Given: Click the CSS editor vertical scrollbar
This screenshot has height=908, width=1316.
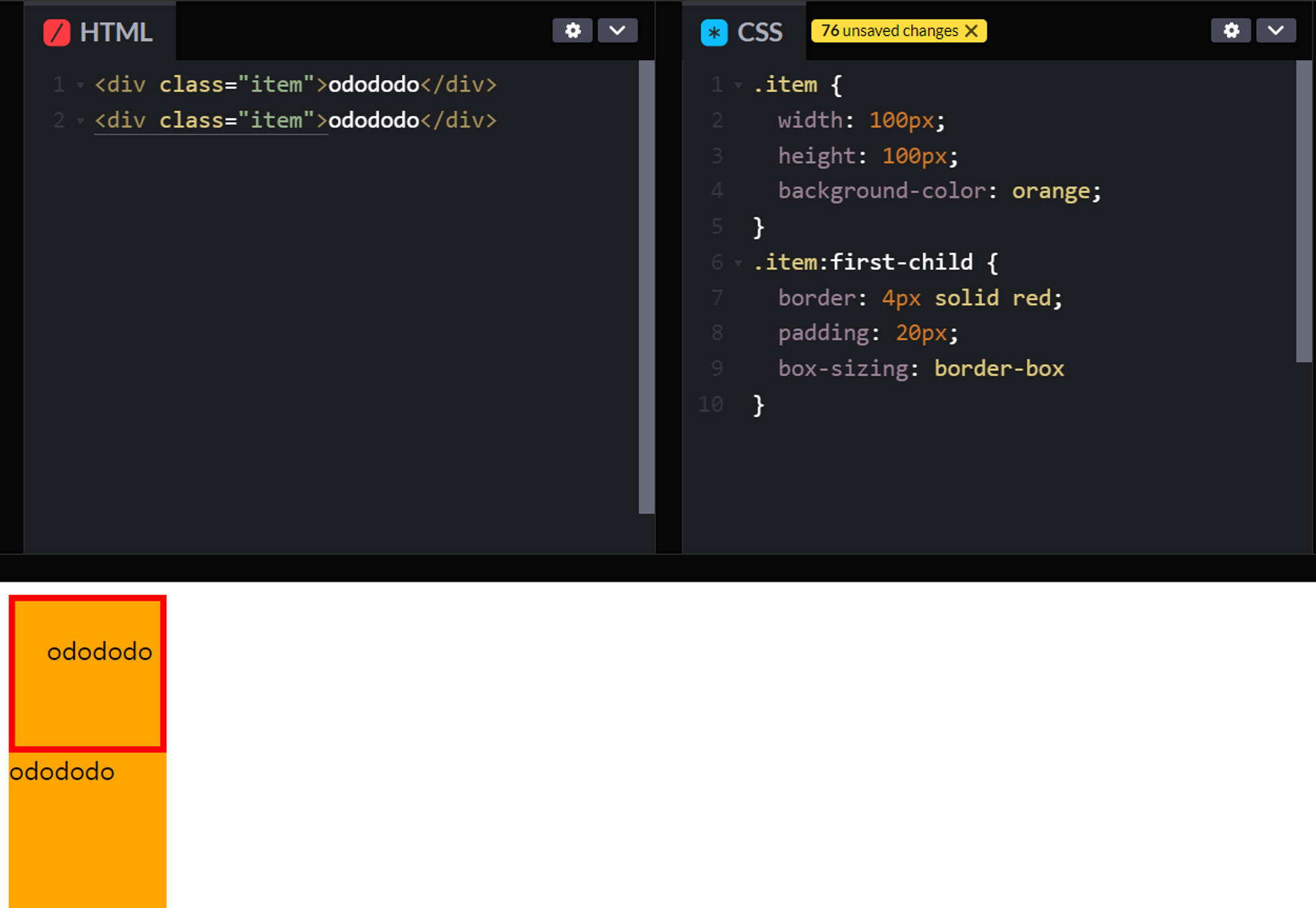Looking at the screenshot, I should point(1303,211).
